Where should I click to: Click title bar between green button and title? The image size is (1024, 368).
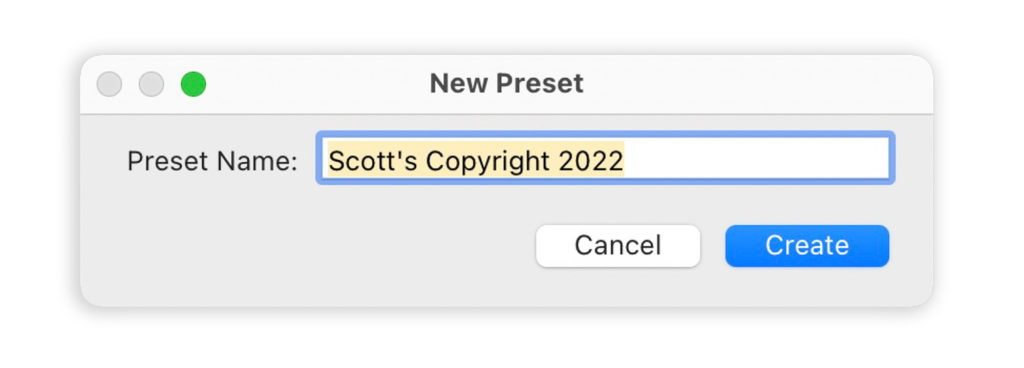pyautogui.click(x=317, y=84)
